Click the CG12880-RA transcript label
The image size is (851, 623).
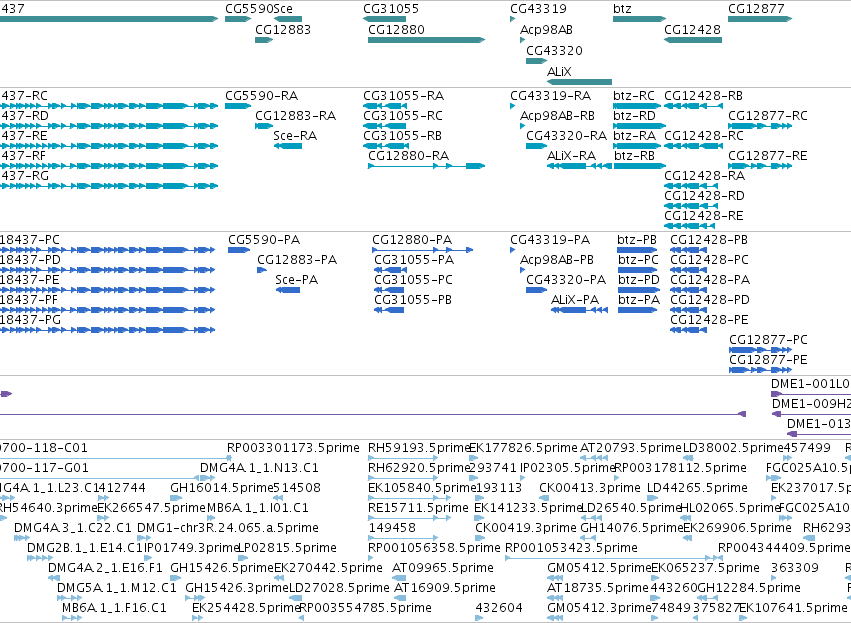coord(408,156)
